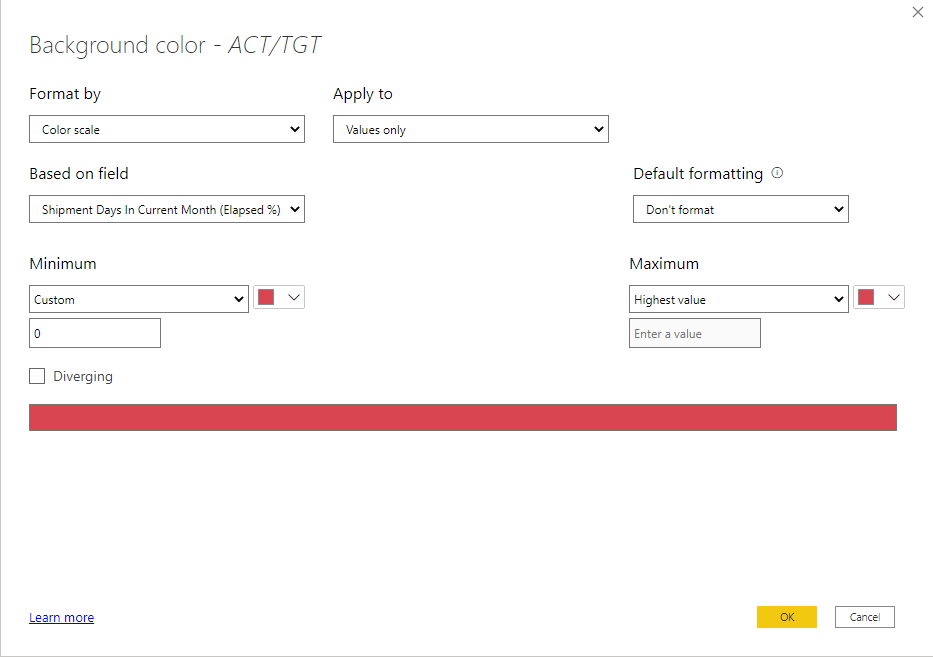Confirm with the OK button

(787, 617)
